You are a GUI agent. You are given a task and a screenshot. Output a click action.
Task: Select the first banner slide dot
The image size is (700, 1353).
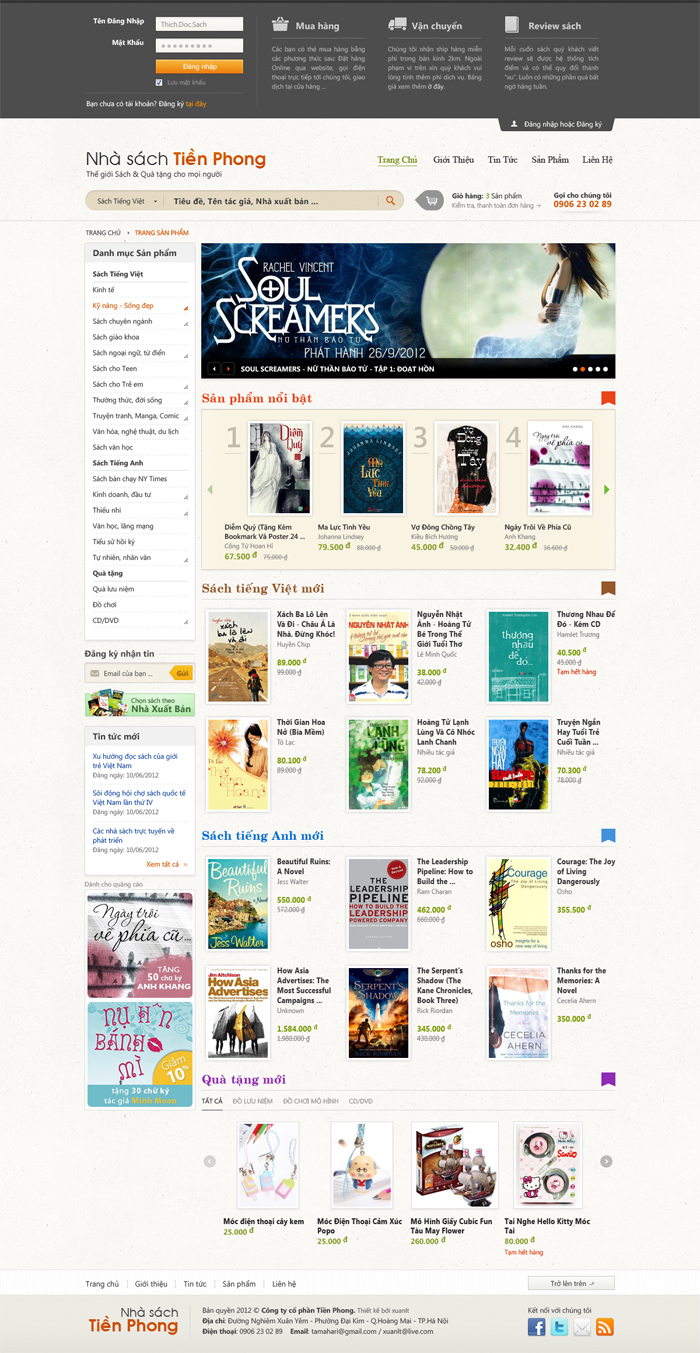(576, 369)
